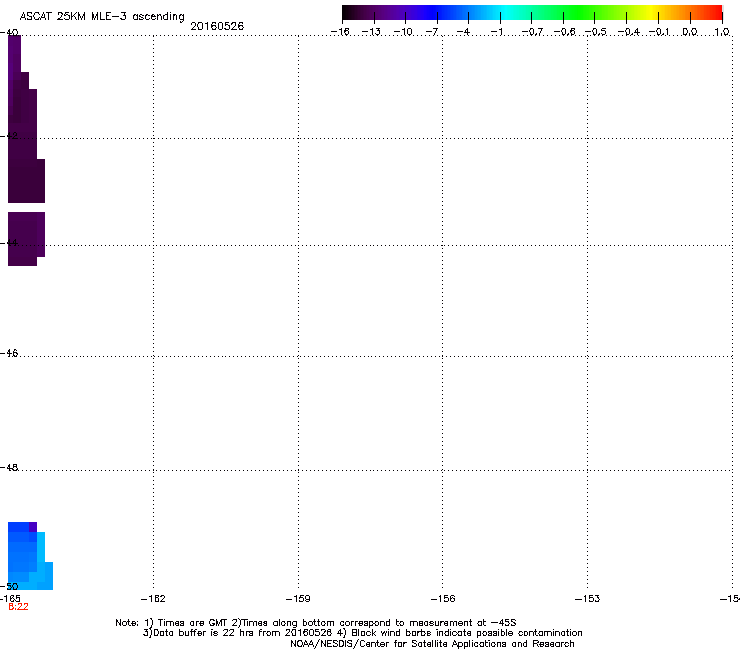Viewport: 740px width, 650px height.
Task: Click the -48 latitude axis label
Action: click(x=9, y=467)
